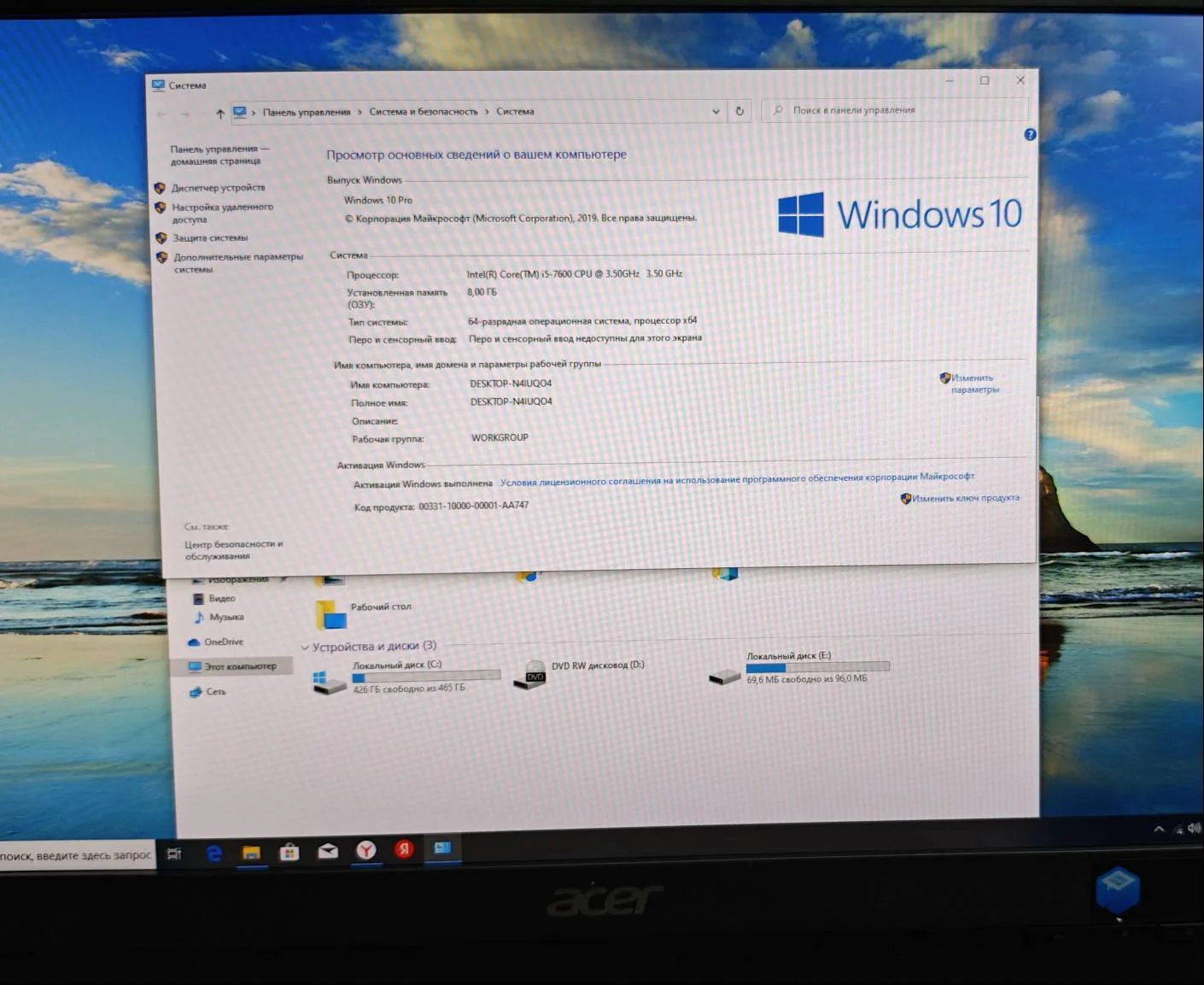This screenshot has width=1204, height=985.
Task: Expand chevron after Панель управления breadcrumb
Action: tap(359, 112)
